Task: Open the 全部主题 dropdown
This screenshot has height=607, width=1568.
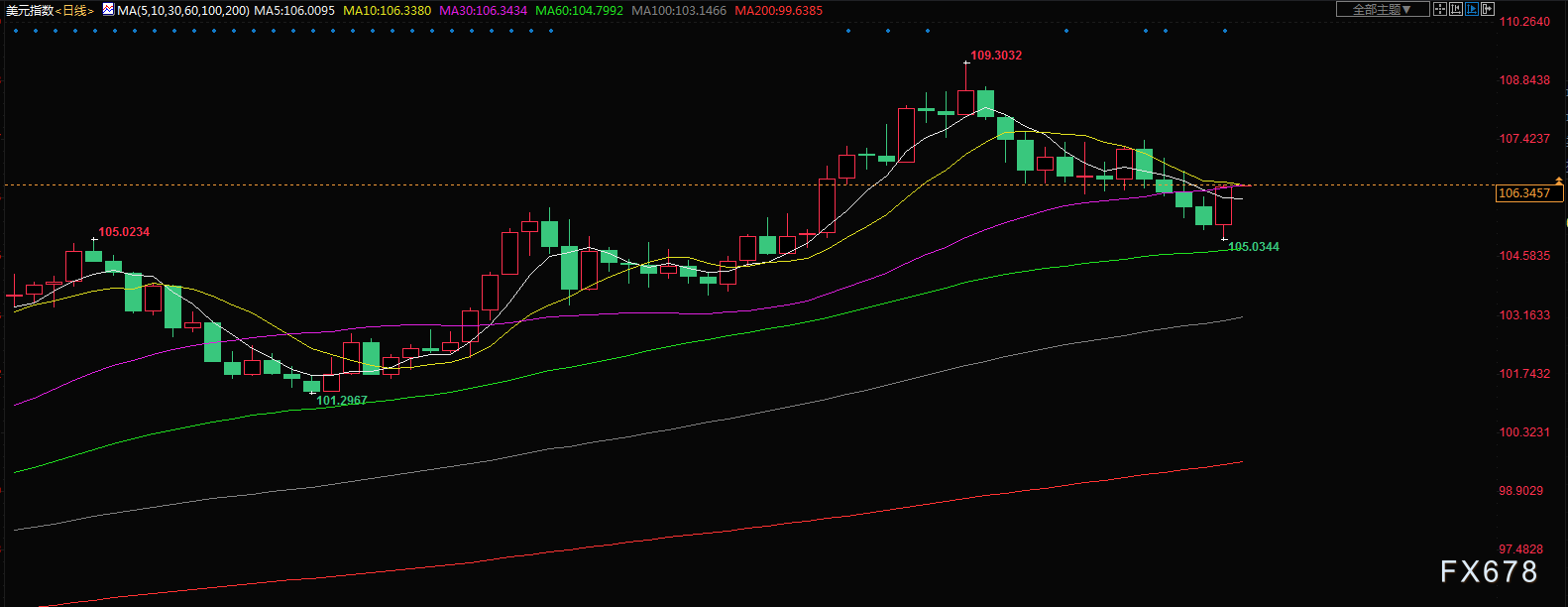Action: [1382, 10]
